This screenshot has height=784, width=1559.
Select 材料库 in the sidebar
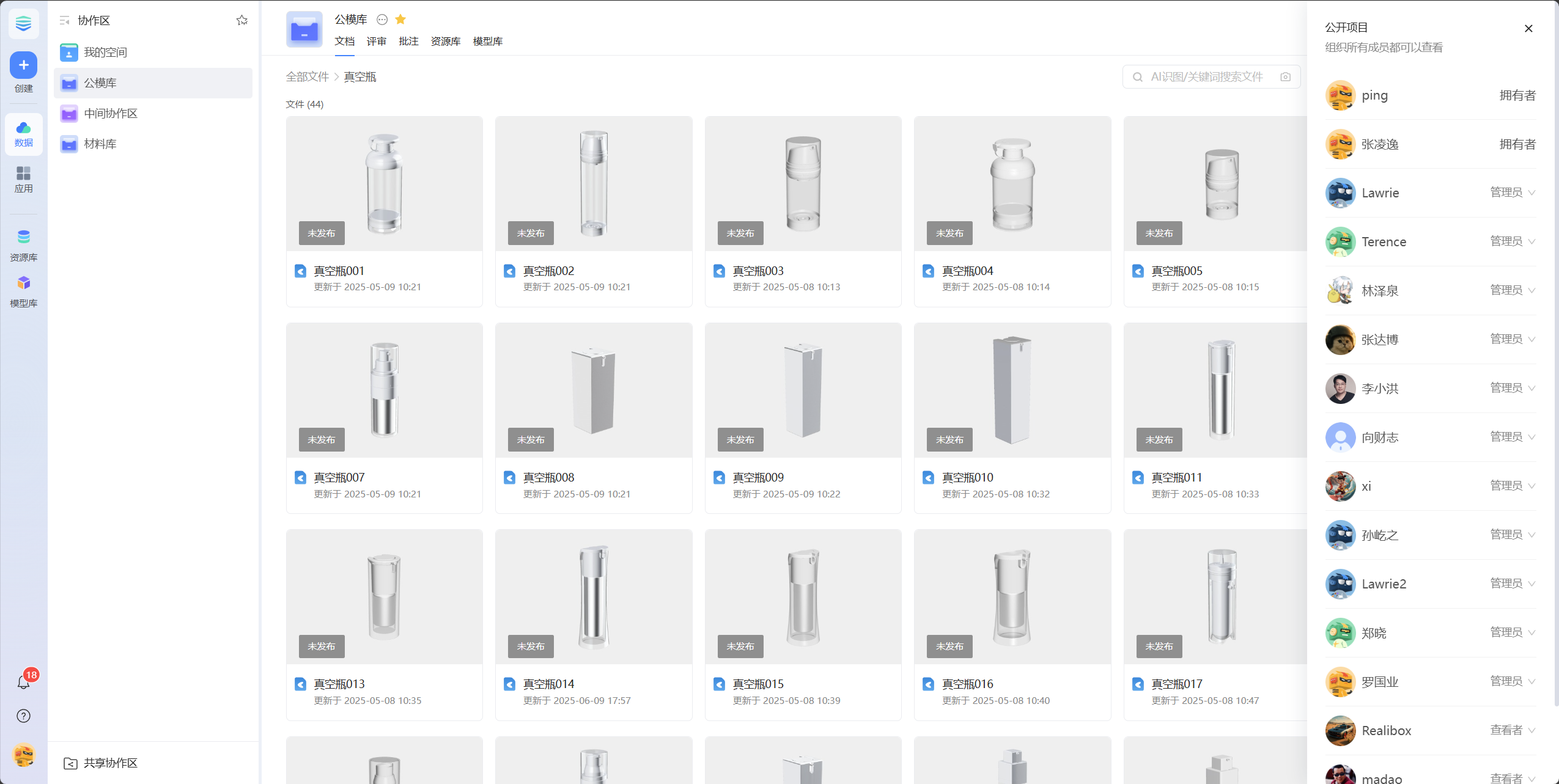click(x=153, y=144)
